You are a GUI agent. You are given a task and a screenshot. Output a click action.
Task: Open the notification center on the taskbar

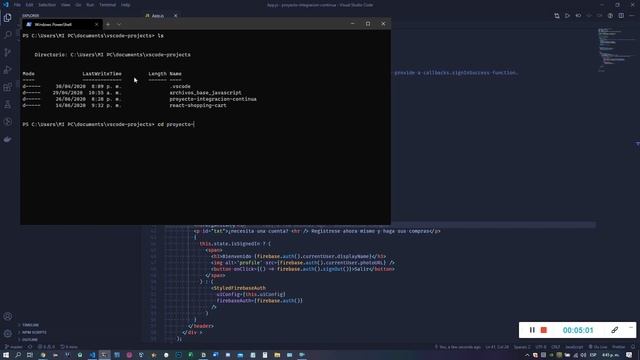[629, 355]
